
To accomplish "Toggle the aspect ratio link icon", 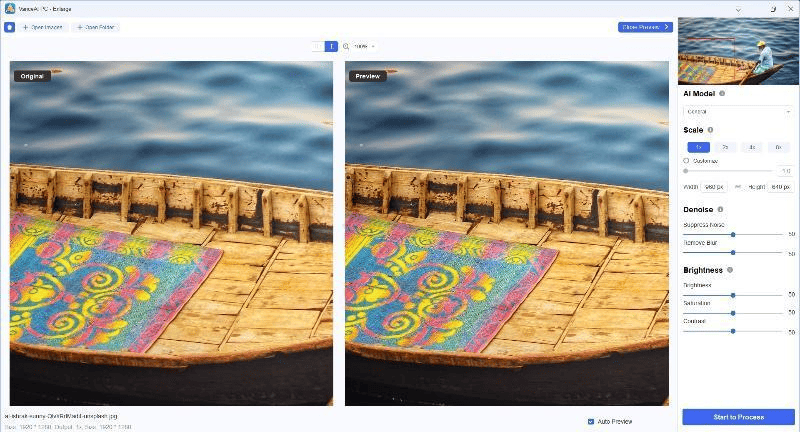I will click(x=738, y=187).
